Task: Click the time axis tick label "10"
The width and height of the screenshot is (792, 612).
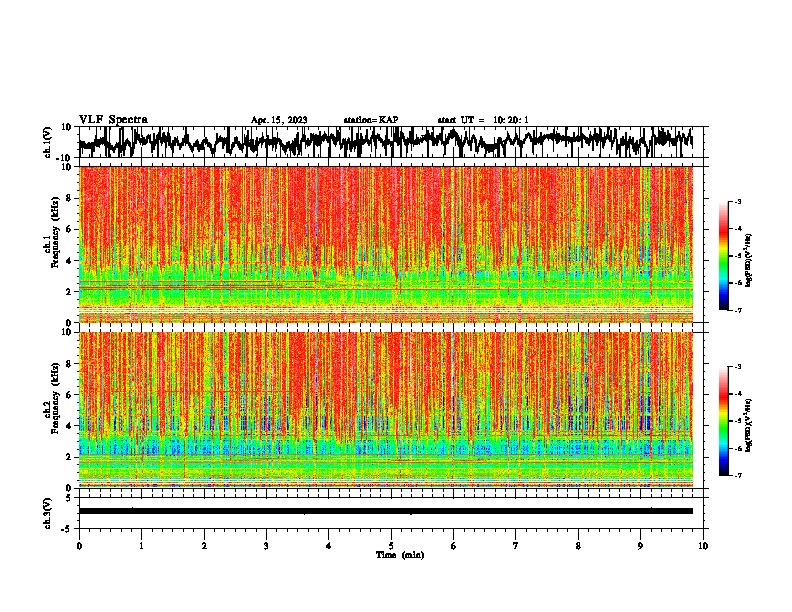Action: [x=703, y=546]
